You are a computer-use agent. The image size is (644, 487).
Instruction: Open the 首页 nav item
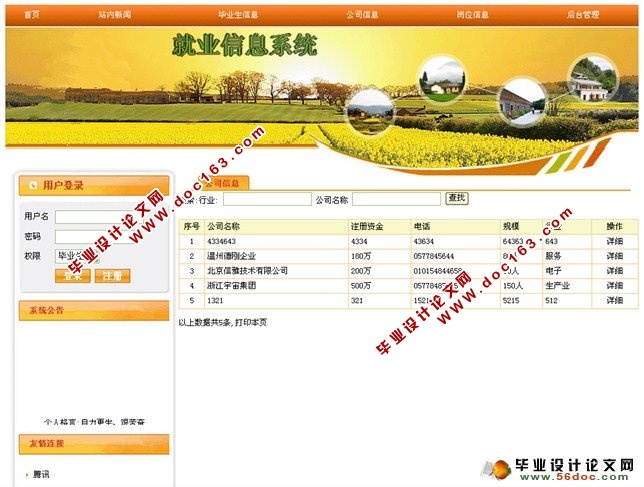(32, 15)
